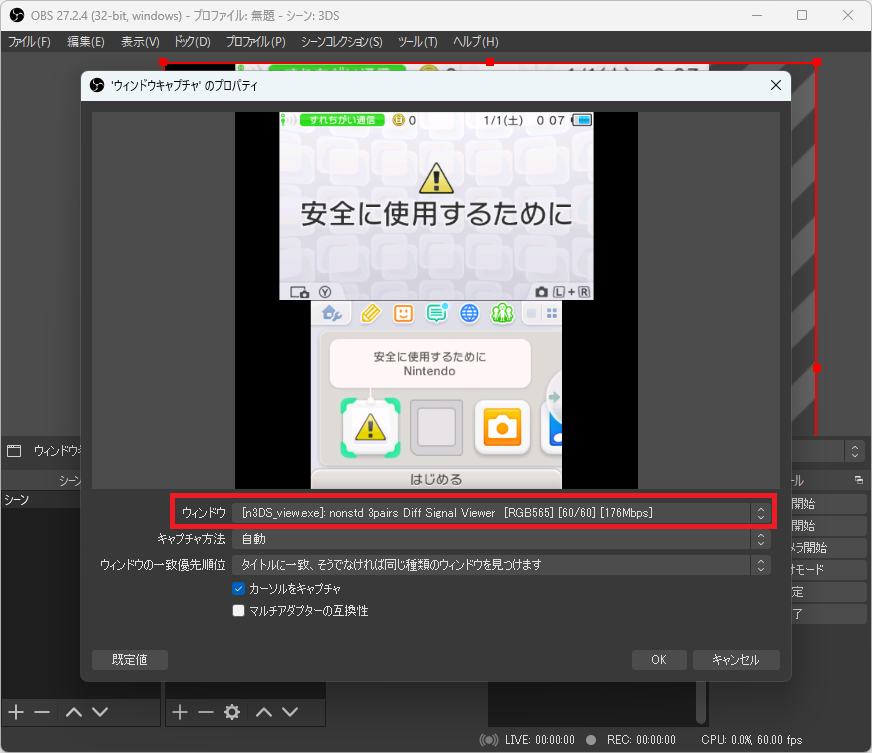Confirm properties with the OK button
Image resolution: width=872 pixels, height=753 pixels.
(659, 660)
